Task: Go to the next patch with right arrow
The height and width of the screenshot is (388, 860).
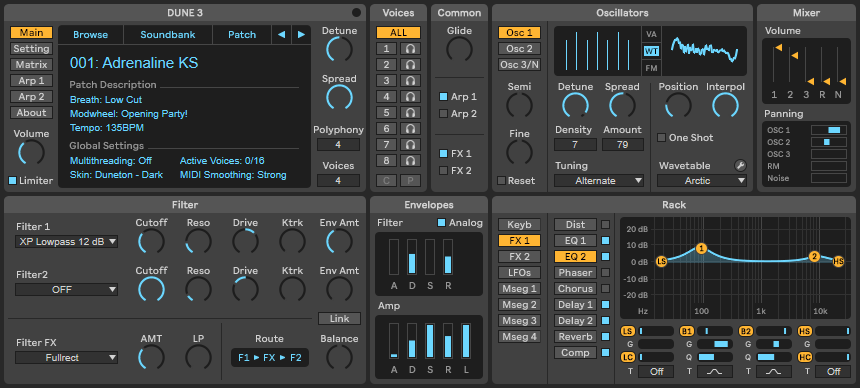Action: (301, 35)
